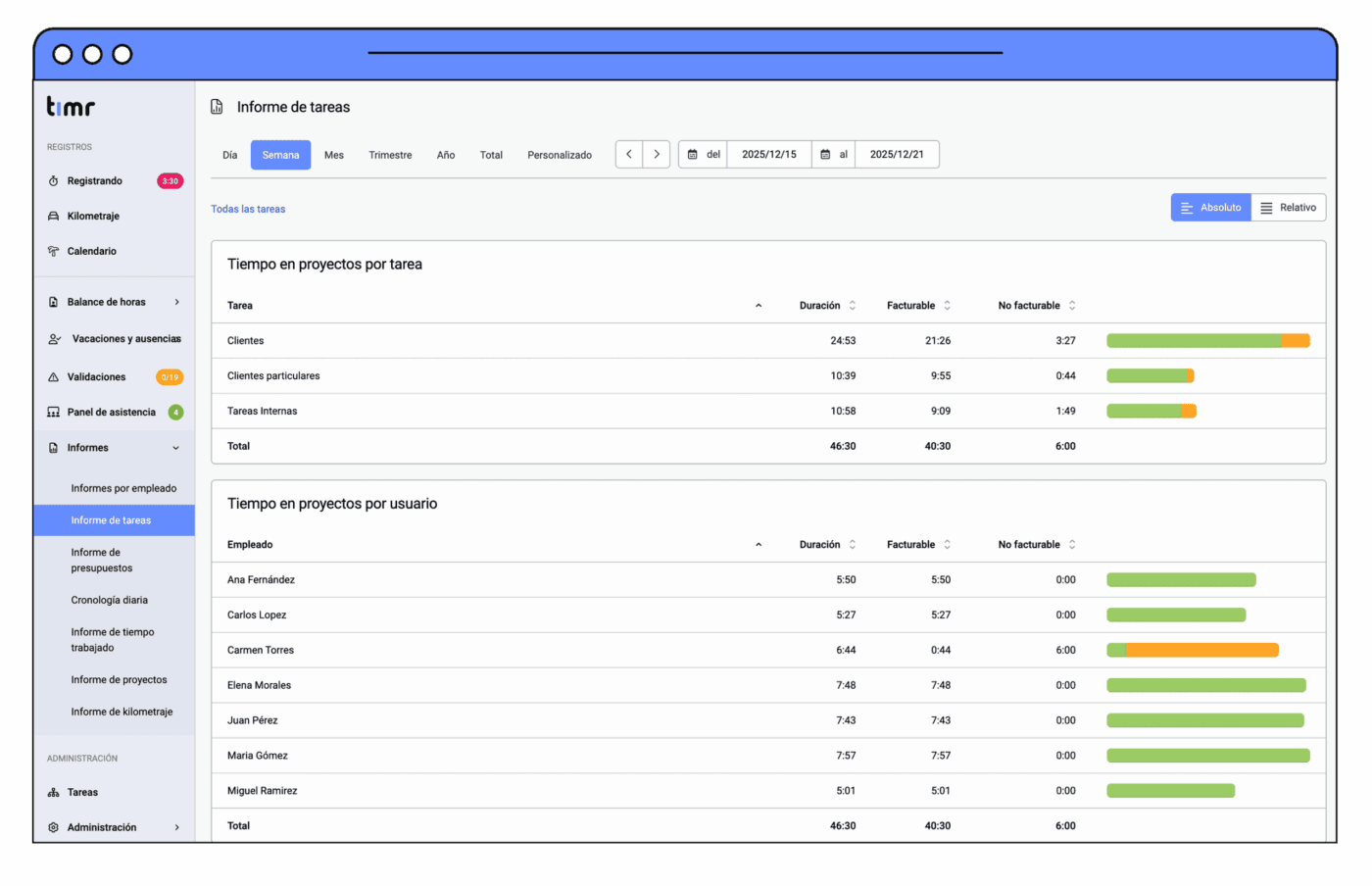Click the Carmen Torres orange bar
The image size is (1372, 886).
click(x=1201, y=651)
